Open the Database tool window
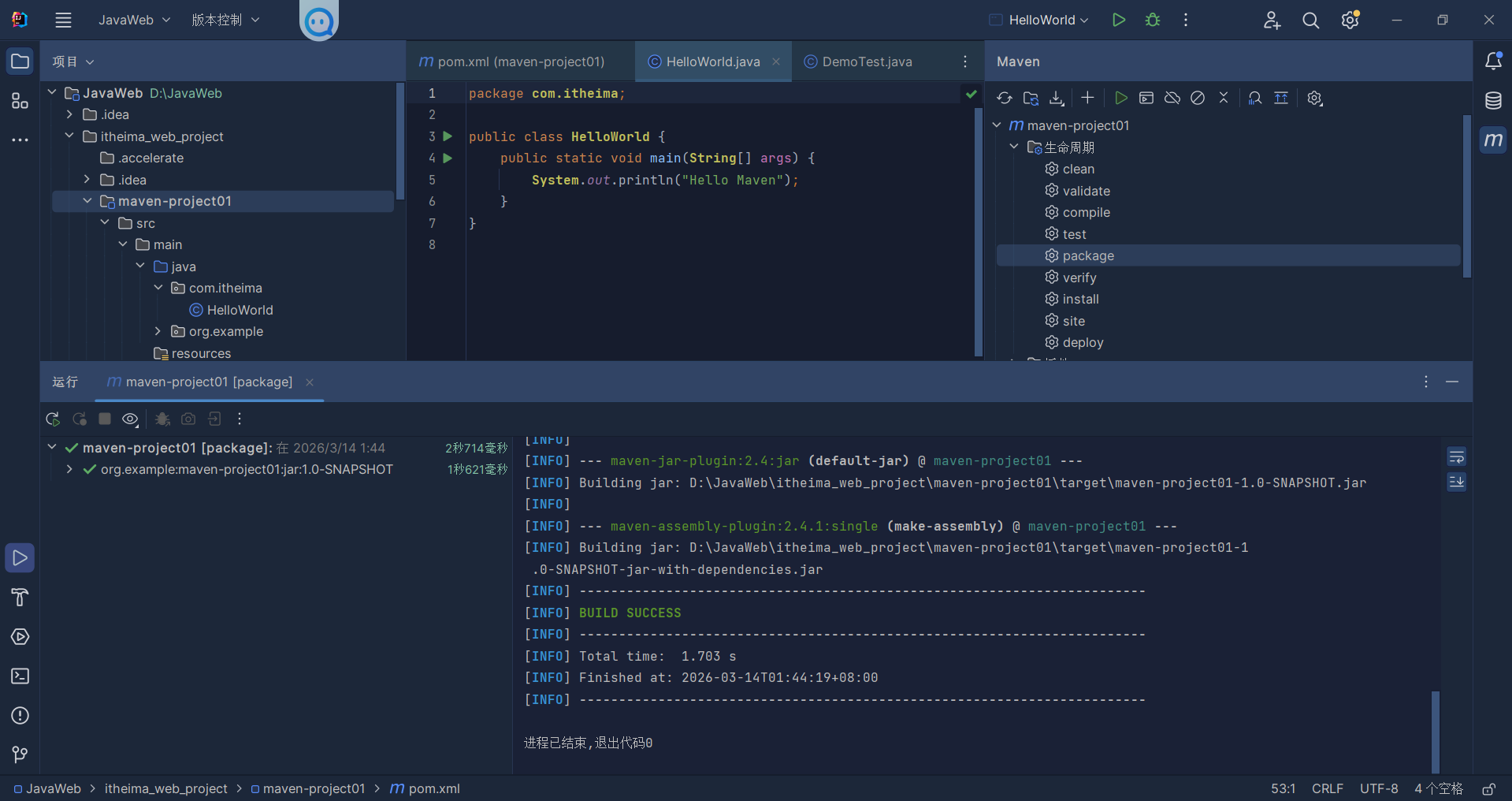This screenshot has width=1512, height=801. pyautogui.click(x=1493, y=100)
